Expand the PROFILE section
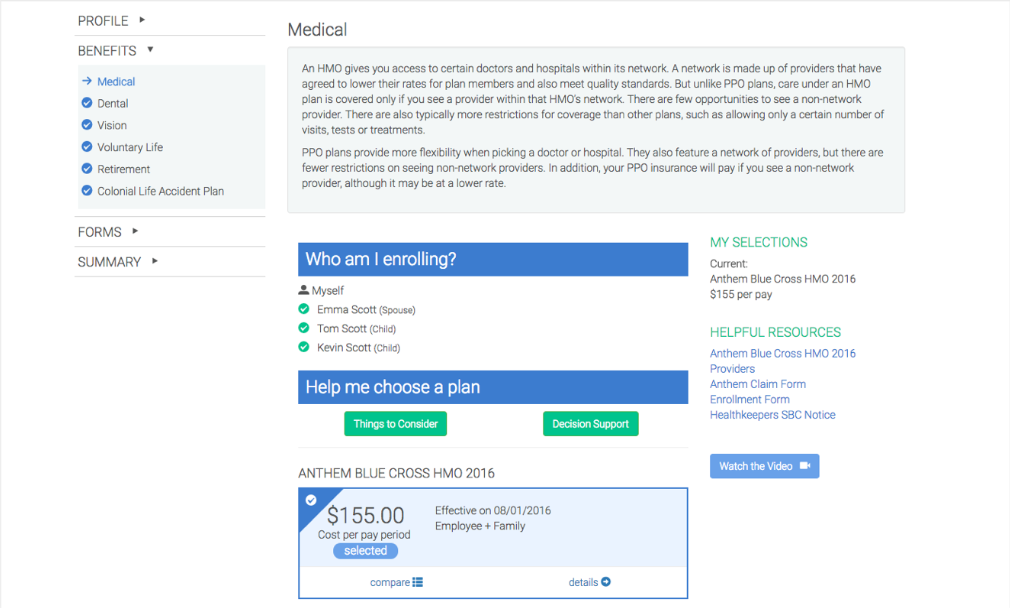This screenshot has width=1010, height=608. (111, 20)
